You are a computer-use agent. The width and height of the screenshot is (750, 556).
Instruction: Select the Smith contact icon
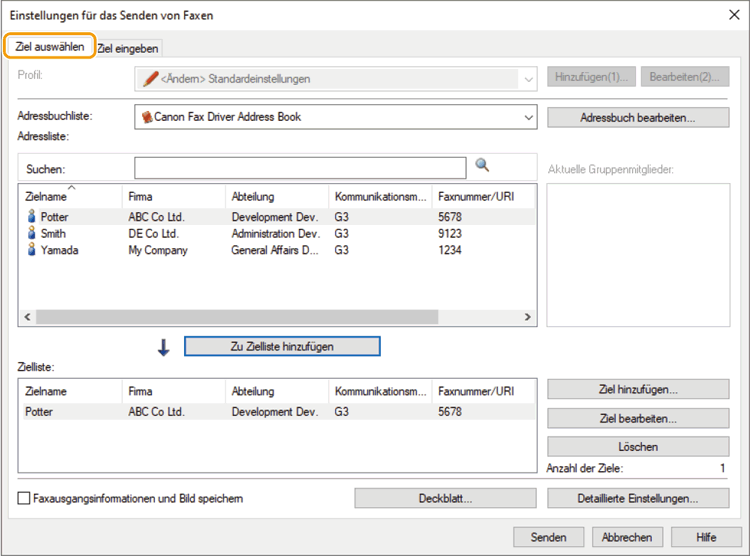click(x=31, y=233)
